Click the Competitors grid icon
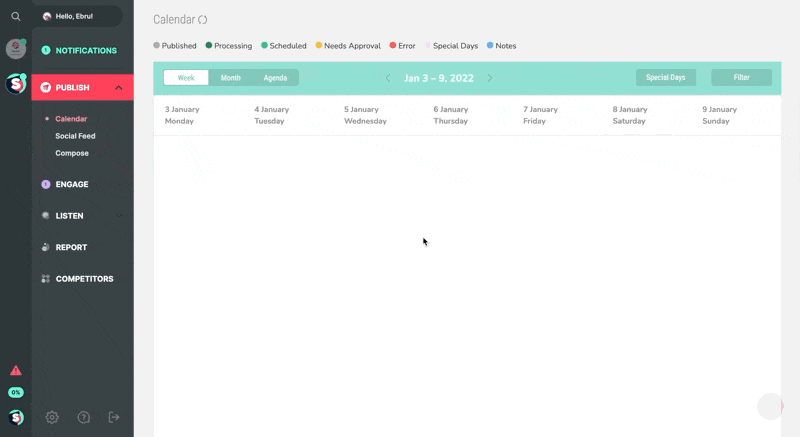This screenshot has height=437, width=800. point(46,279)
